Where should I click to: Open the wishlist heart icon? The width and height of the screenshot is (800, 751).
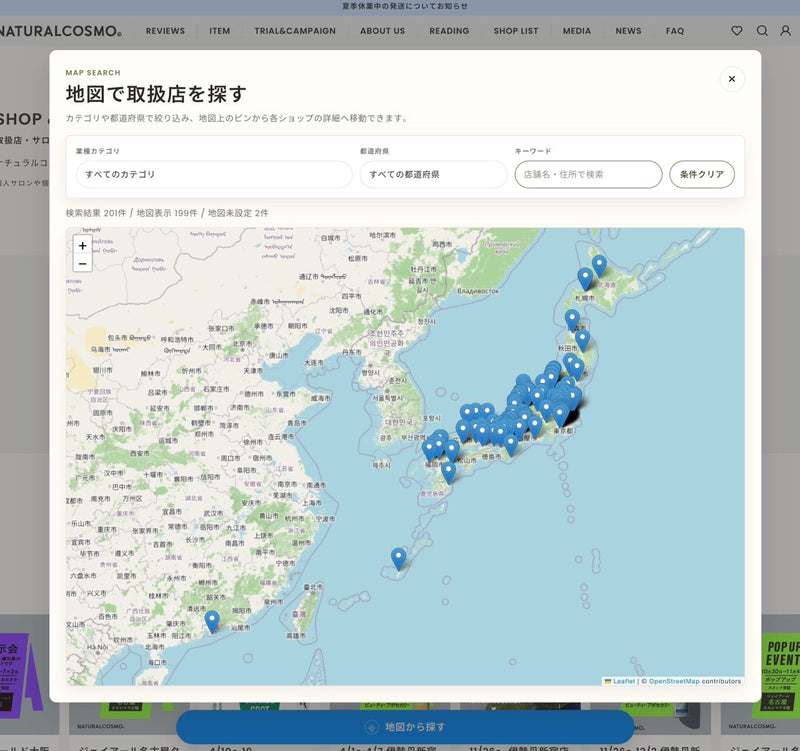(737, 31)
